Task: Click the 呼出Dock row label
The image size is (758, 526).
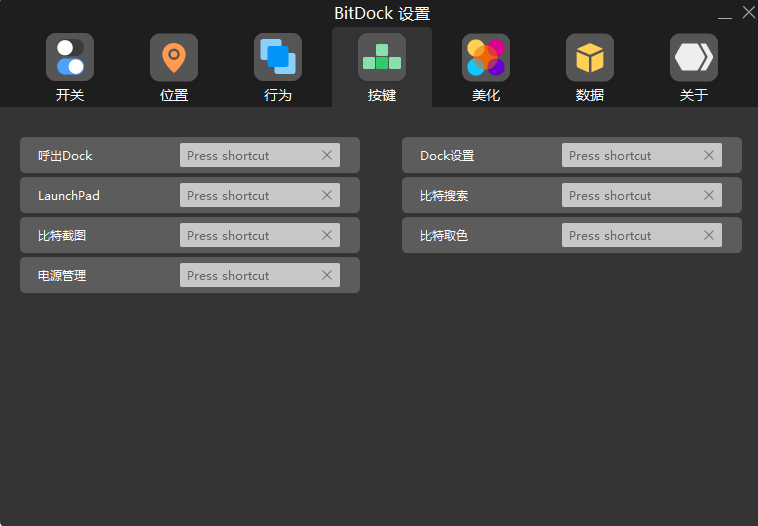Action: tap(65, 156)
